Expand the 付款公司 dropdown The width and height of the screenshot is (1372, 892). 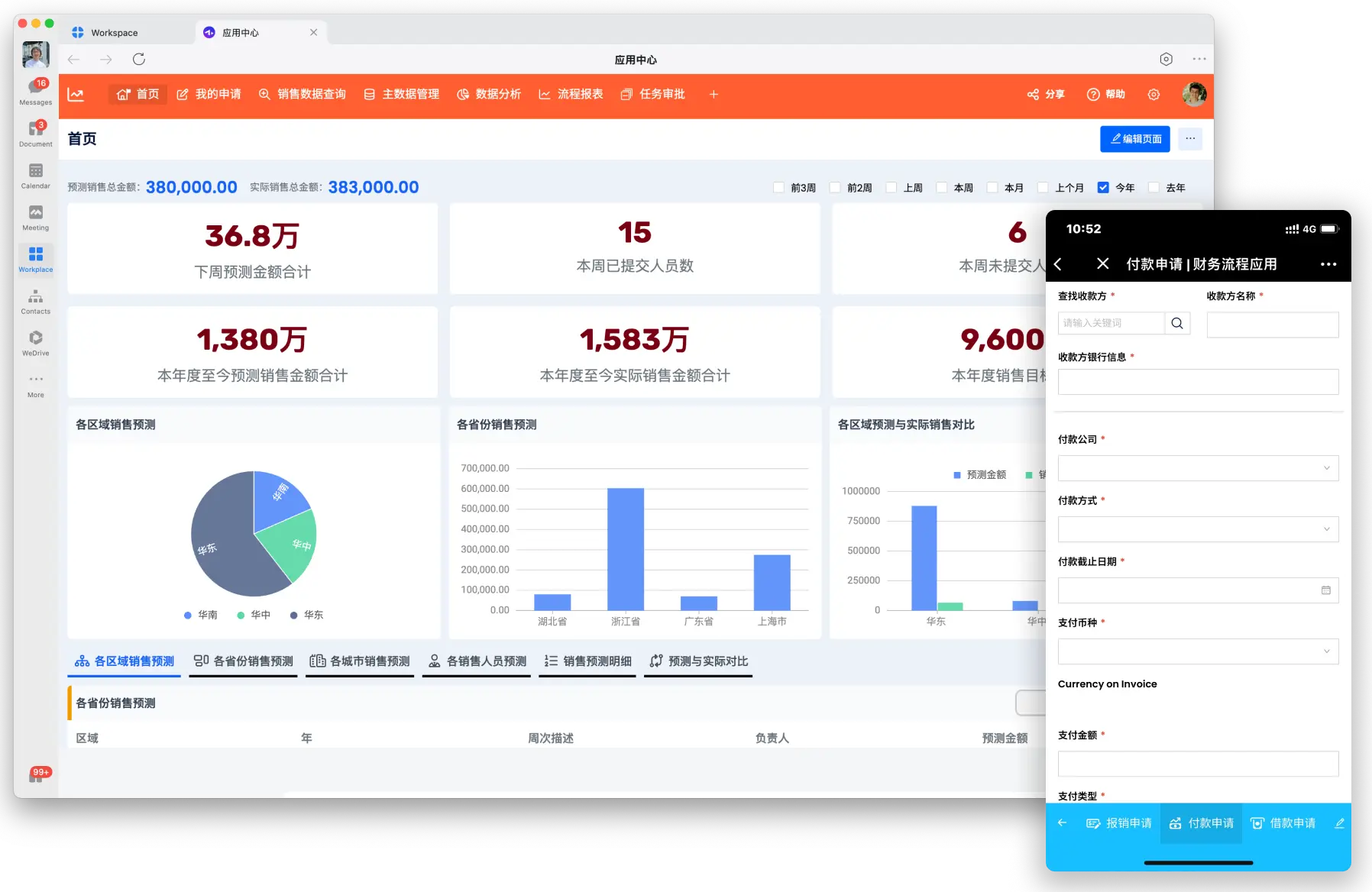pyautogui.click(x=1198, y=468)
